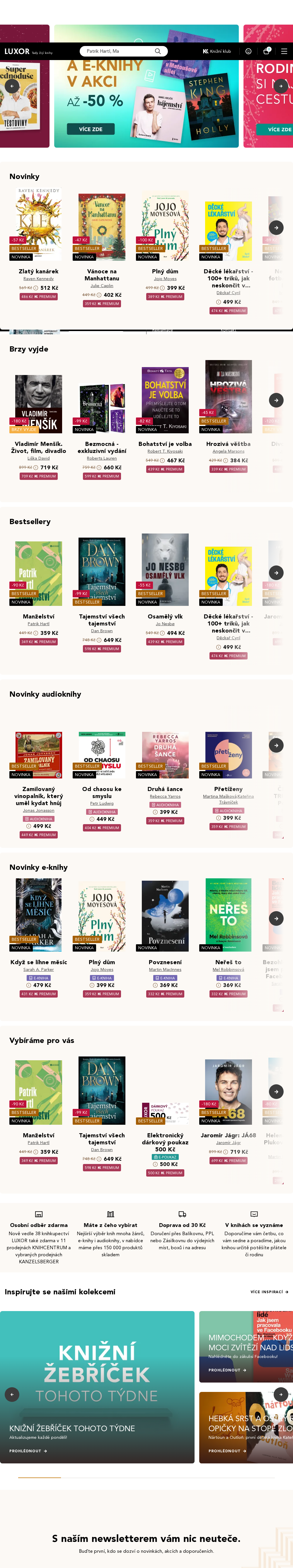Click next arrow in Novinky audioknihy
Viewport: 293px width, 1568px height.
pyautogui.click(x=276, y=745)
